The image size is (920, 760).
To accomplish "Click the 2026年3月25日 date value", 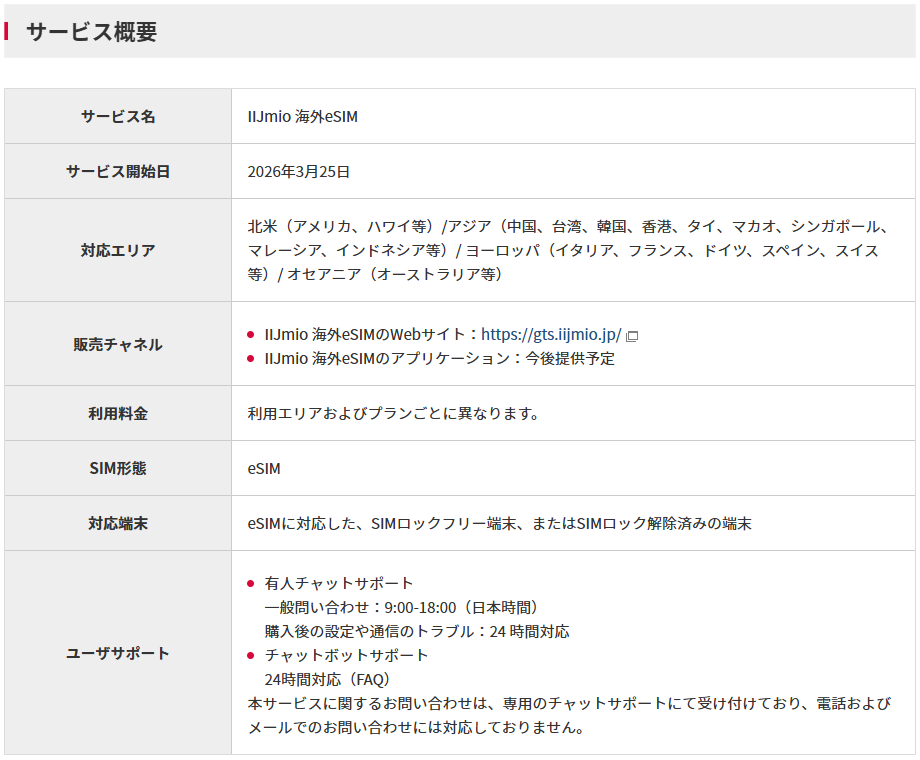I will coord(299,172).
